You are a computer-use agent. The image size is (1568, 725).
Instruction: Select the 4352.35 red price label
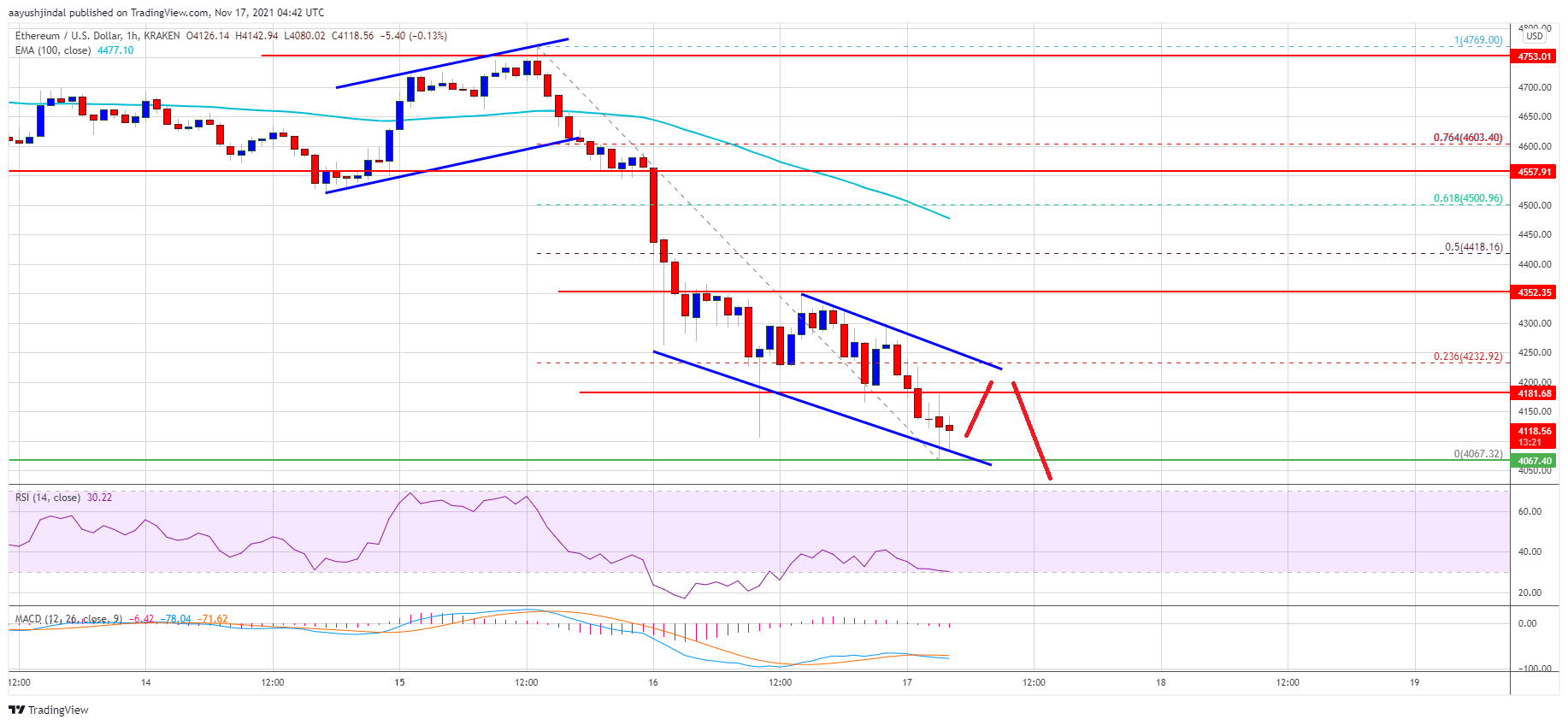(x=1535, y=292)
